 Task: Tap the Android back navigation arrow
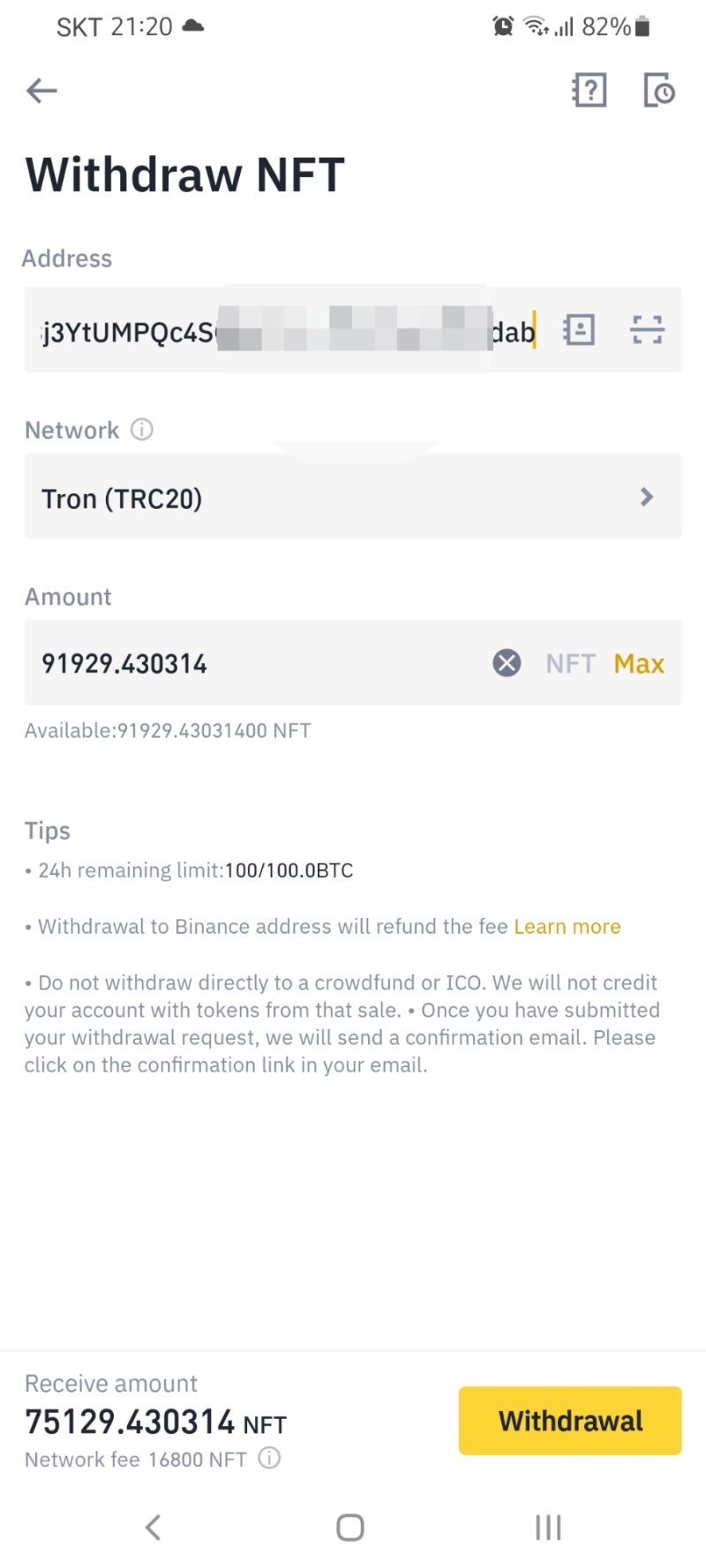coord(154,1527)
